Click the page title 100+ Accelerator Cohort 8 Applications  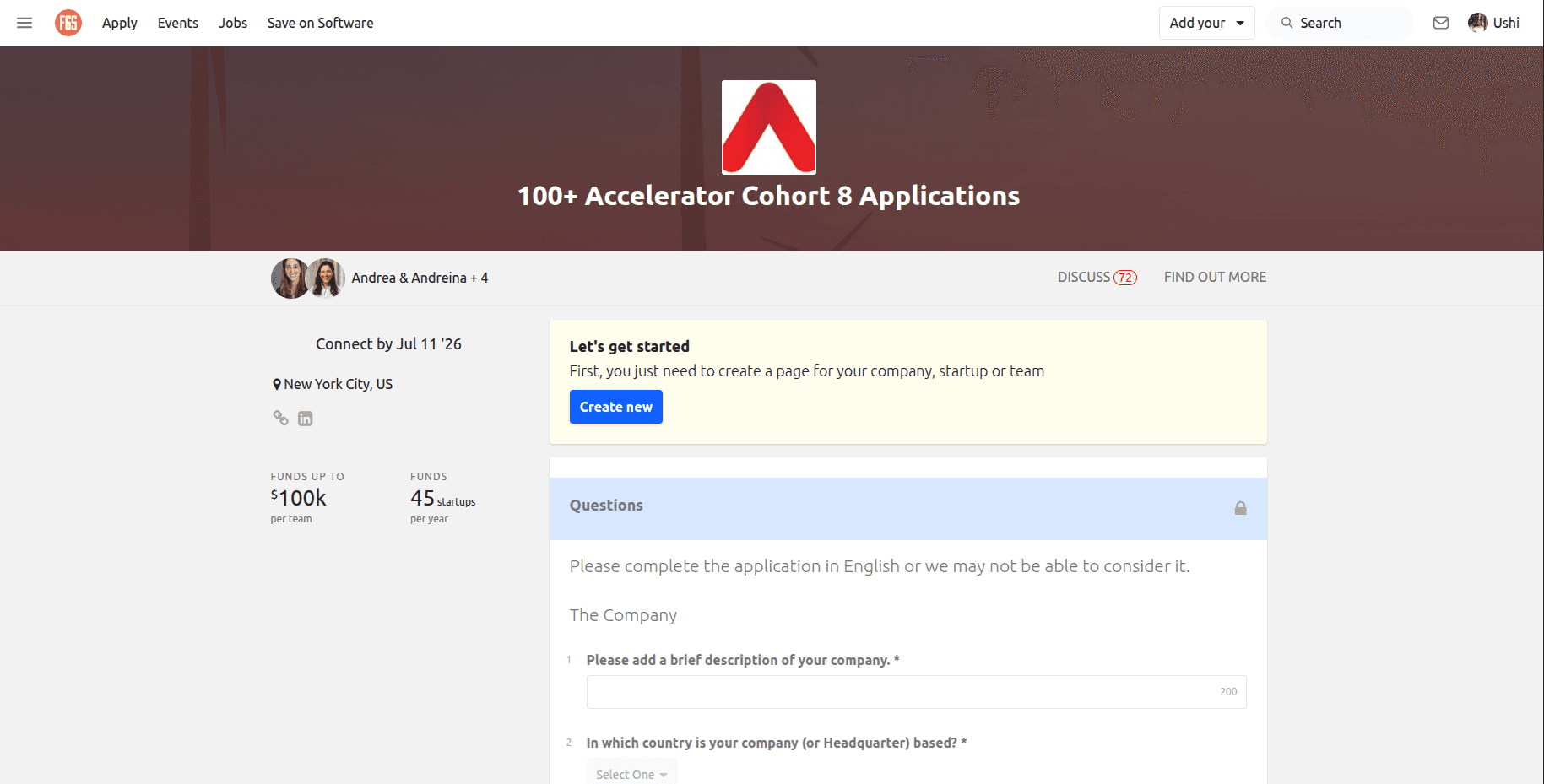click(769, 196)
